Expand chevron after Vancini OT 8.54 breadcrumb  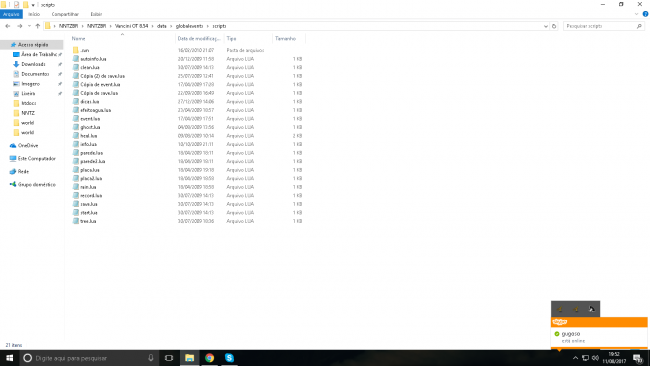[153, 26]
